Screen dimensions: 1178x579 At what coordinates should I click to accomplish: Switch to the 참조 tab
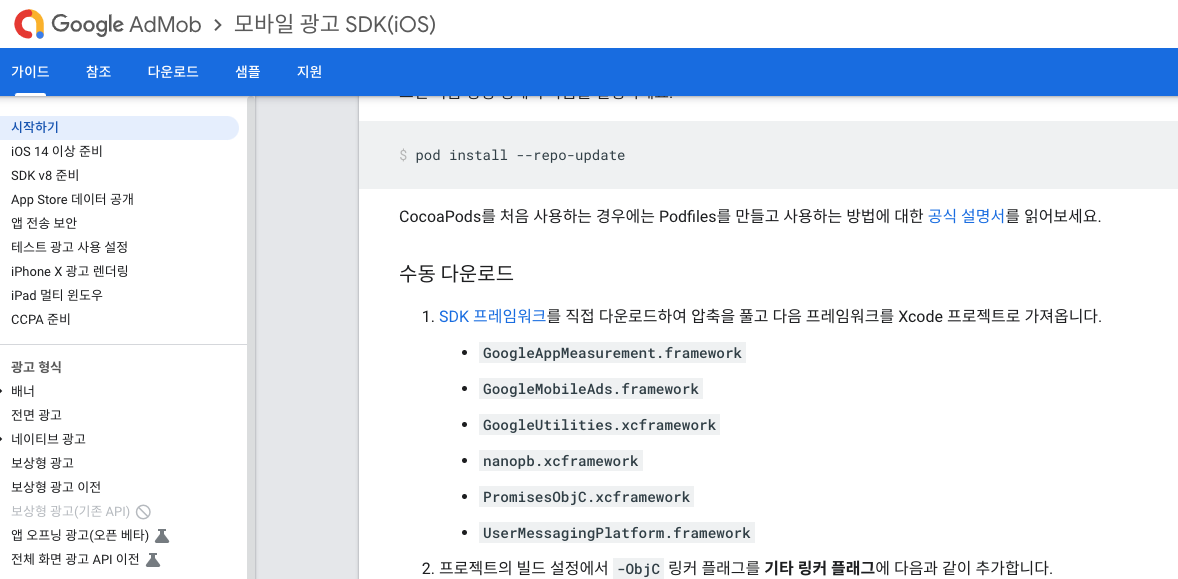pos(98,72)
